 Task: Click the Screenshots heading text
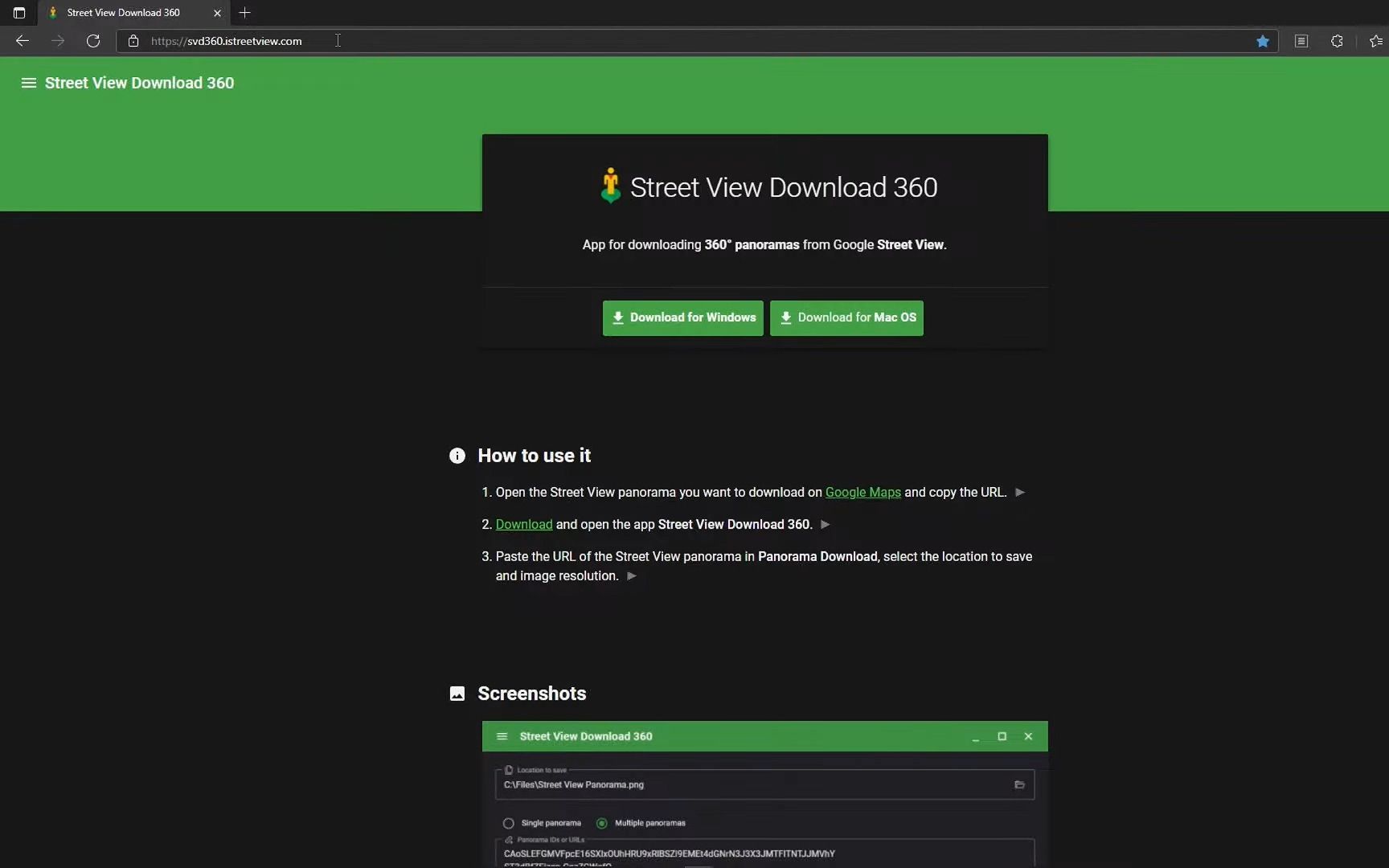pos(532,694)
